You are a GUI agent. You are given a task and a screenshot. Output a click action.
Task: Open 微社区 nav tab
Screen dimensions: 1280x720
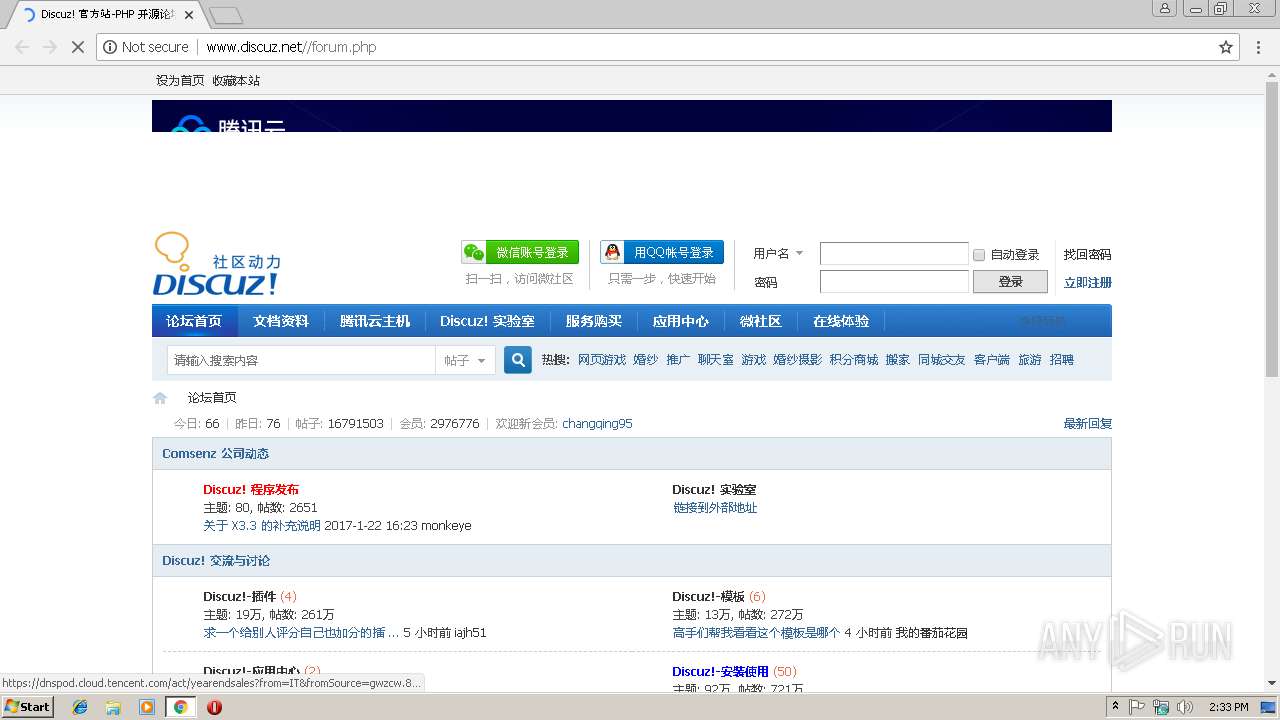(761, 321)
